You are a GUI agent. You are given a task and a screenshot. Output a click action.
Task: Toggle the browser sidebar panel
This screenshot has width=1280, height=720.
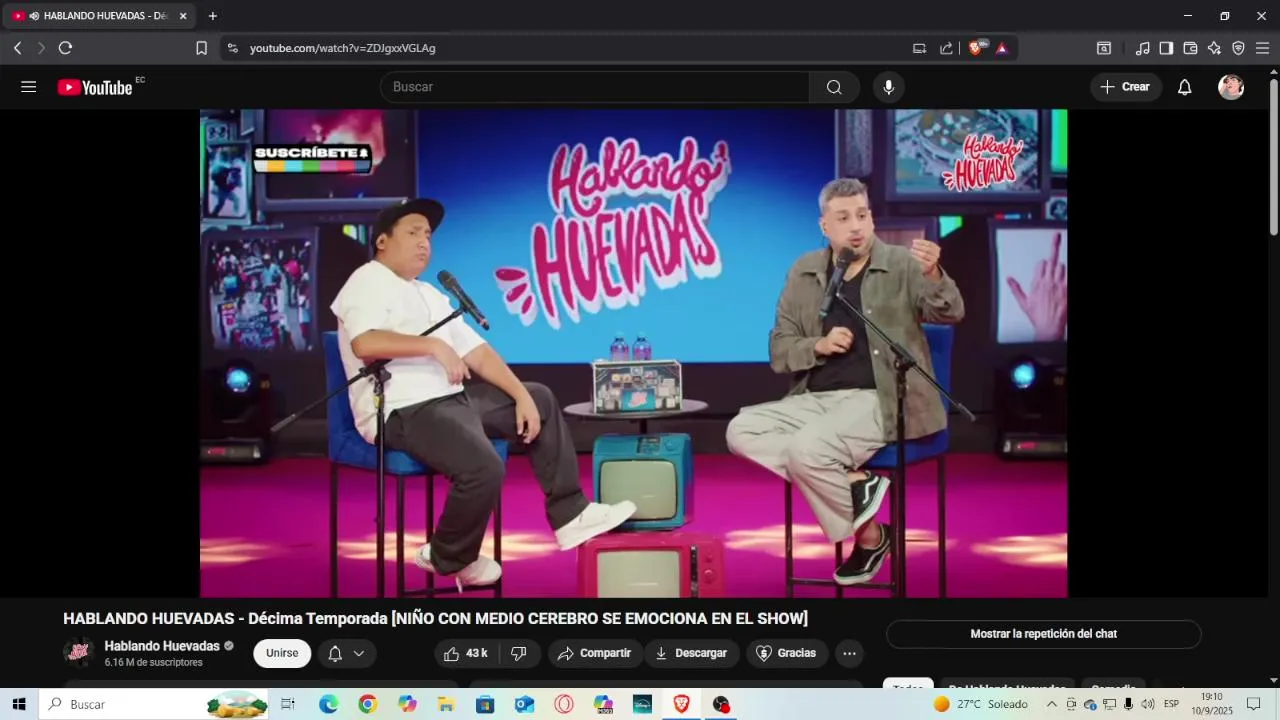pos(1166,48)
